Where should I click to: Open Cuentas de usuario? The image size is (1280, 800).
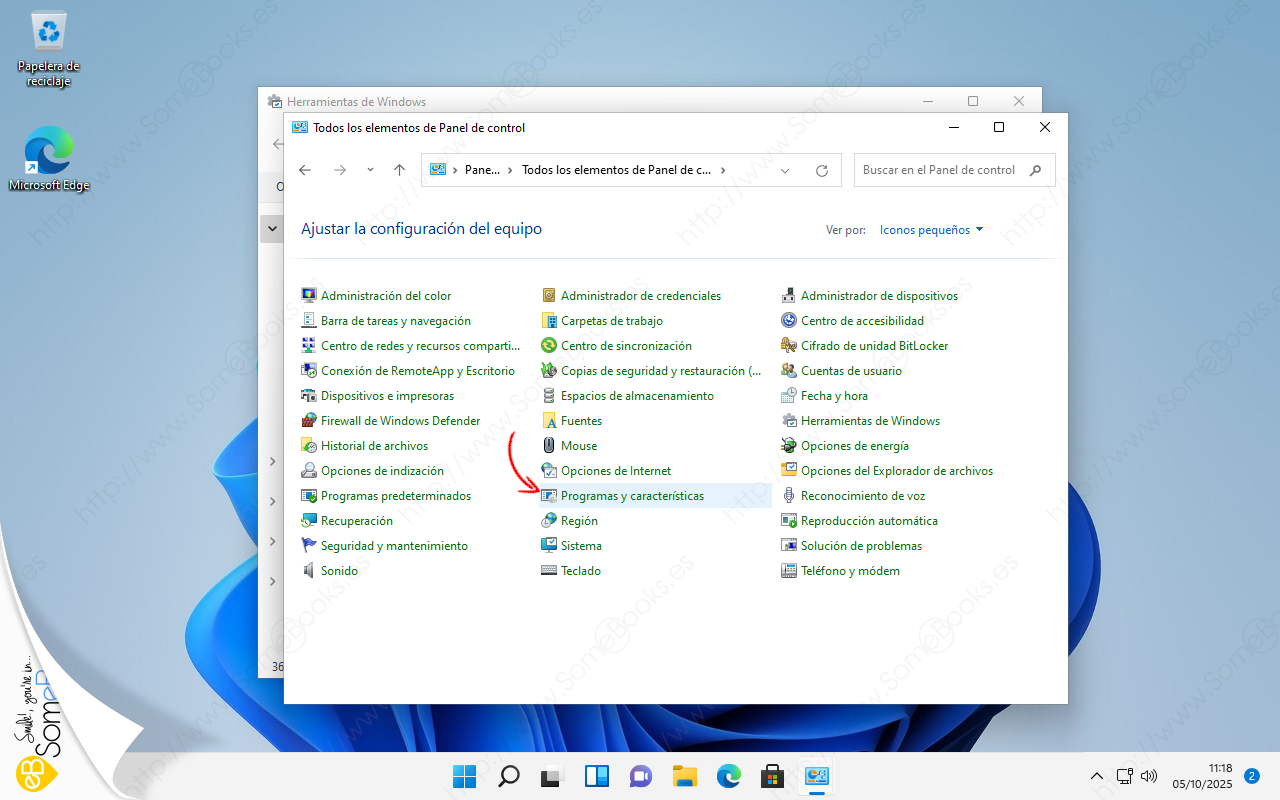(x=851, y=371)
